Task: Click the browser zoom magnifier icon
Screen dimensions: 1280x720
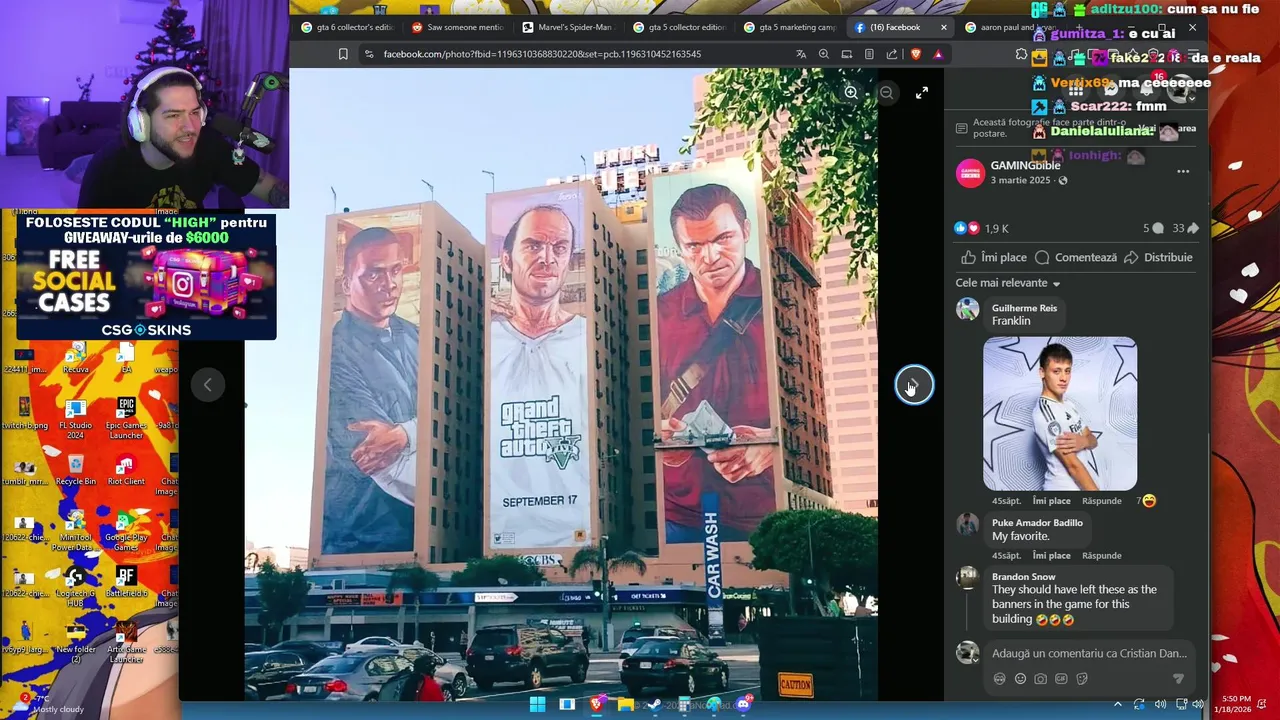Action: tap(824, 54)
